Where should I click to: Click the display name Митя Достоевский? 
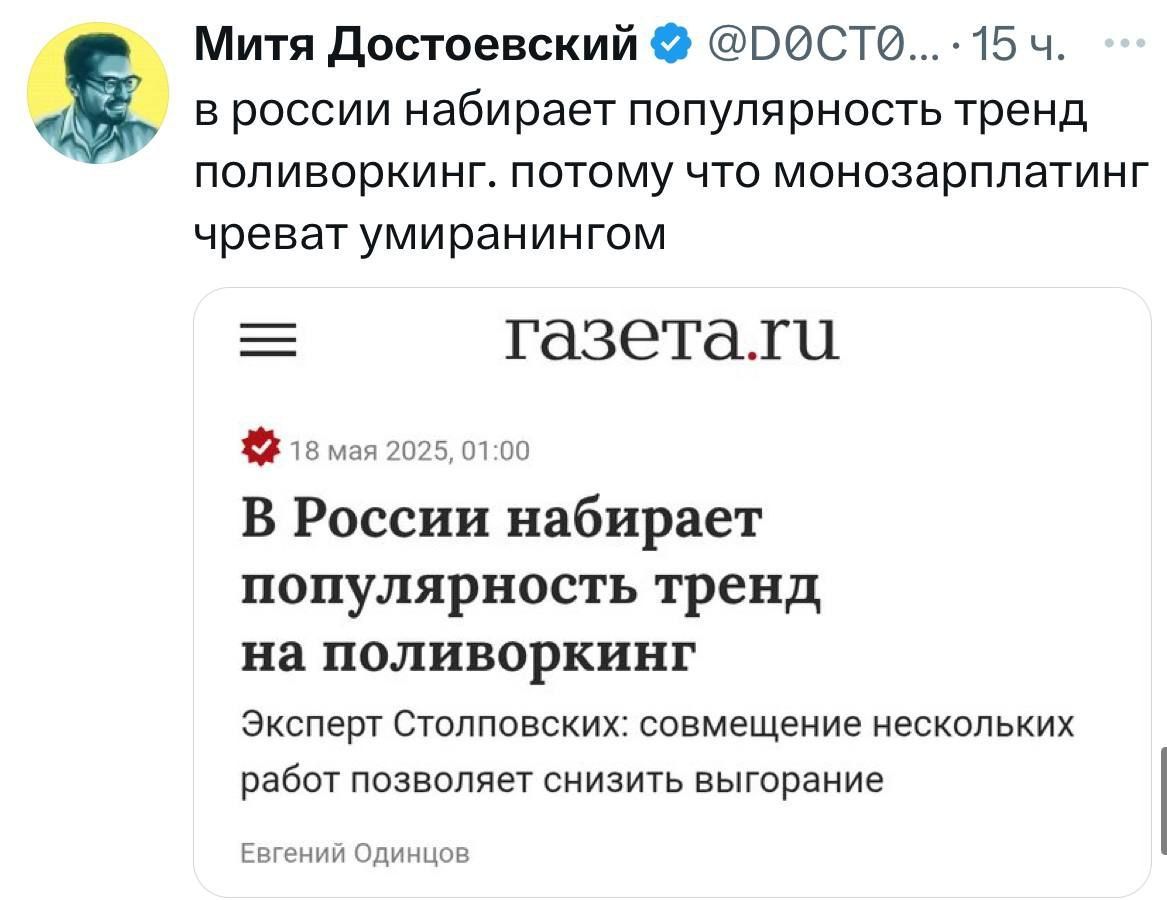coord(416,44)
